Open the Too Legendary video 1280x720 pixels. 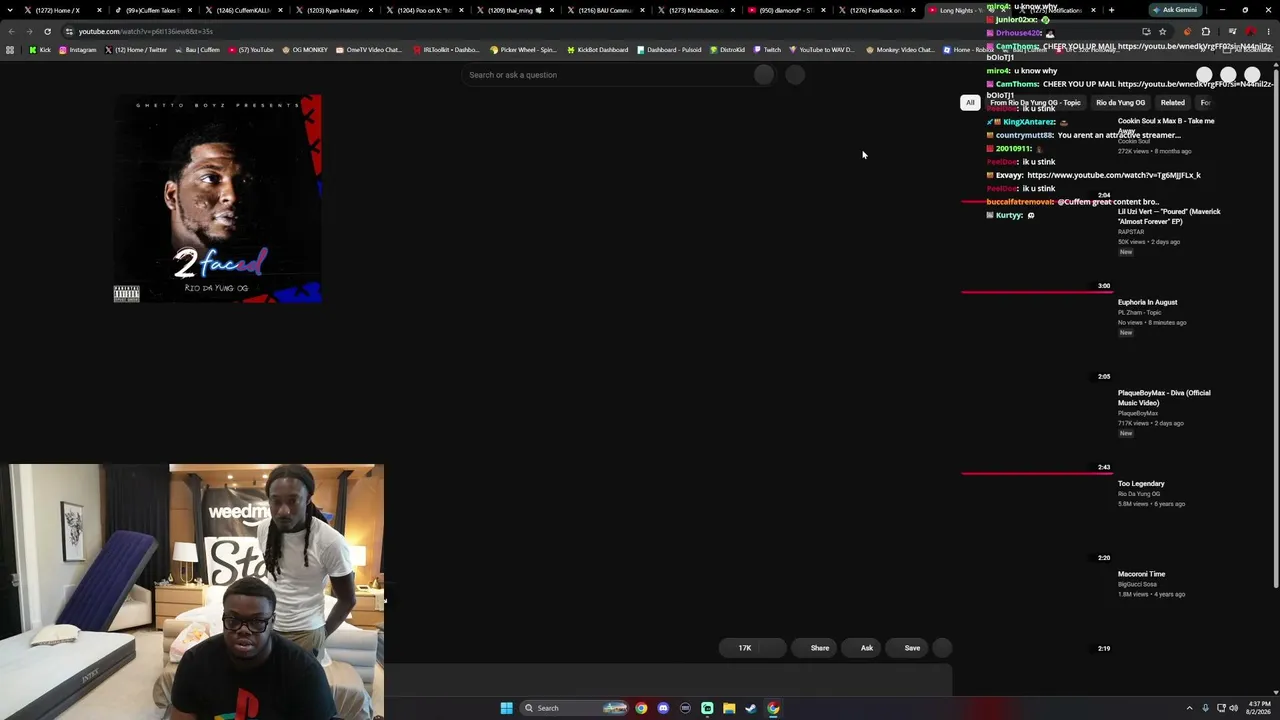pos(1141,484)
